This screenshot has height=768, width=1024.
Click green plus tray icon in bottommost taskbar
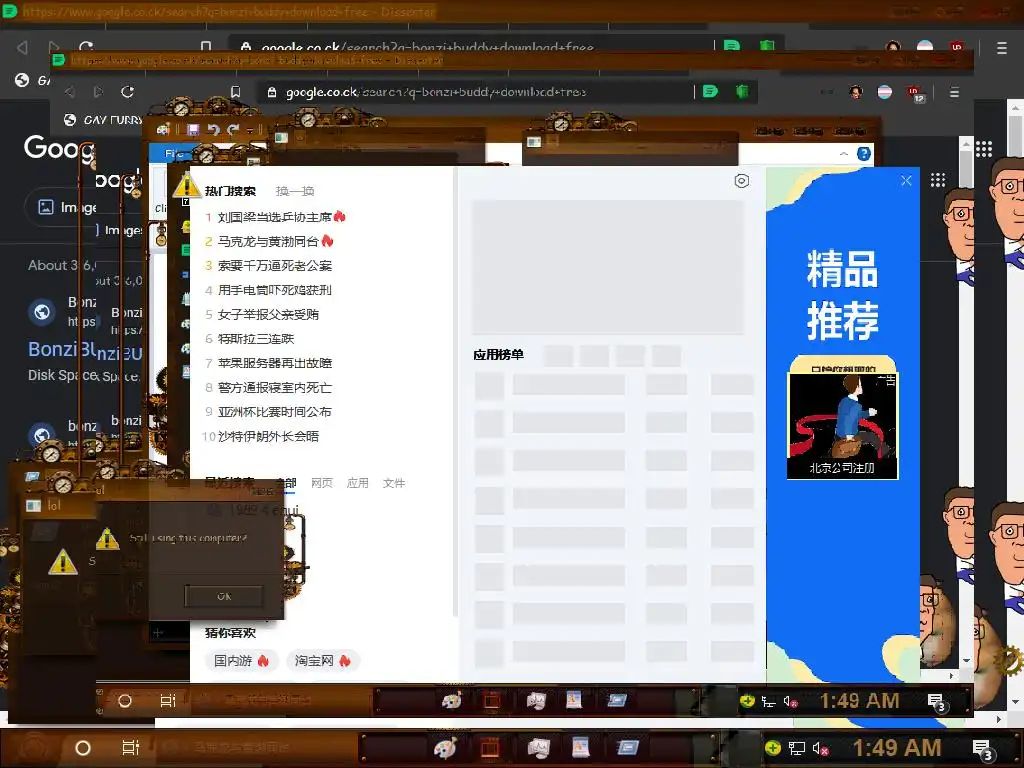click(x=773, y=748)
